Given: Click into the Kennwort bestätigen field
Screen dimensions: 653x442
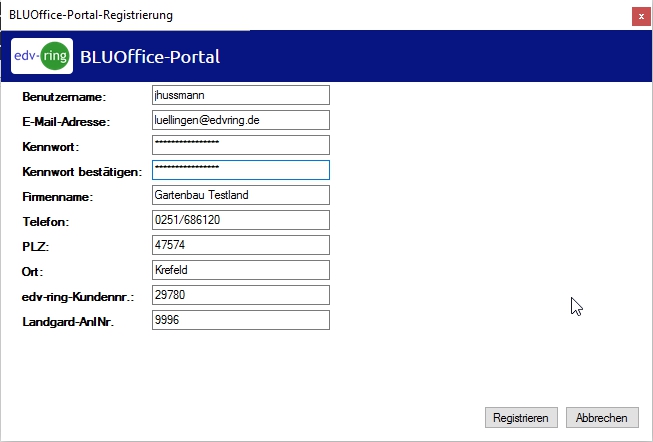Looking at the screenshot, I should [x=240, y=170].
